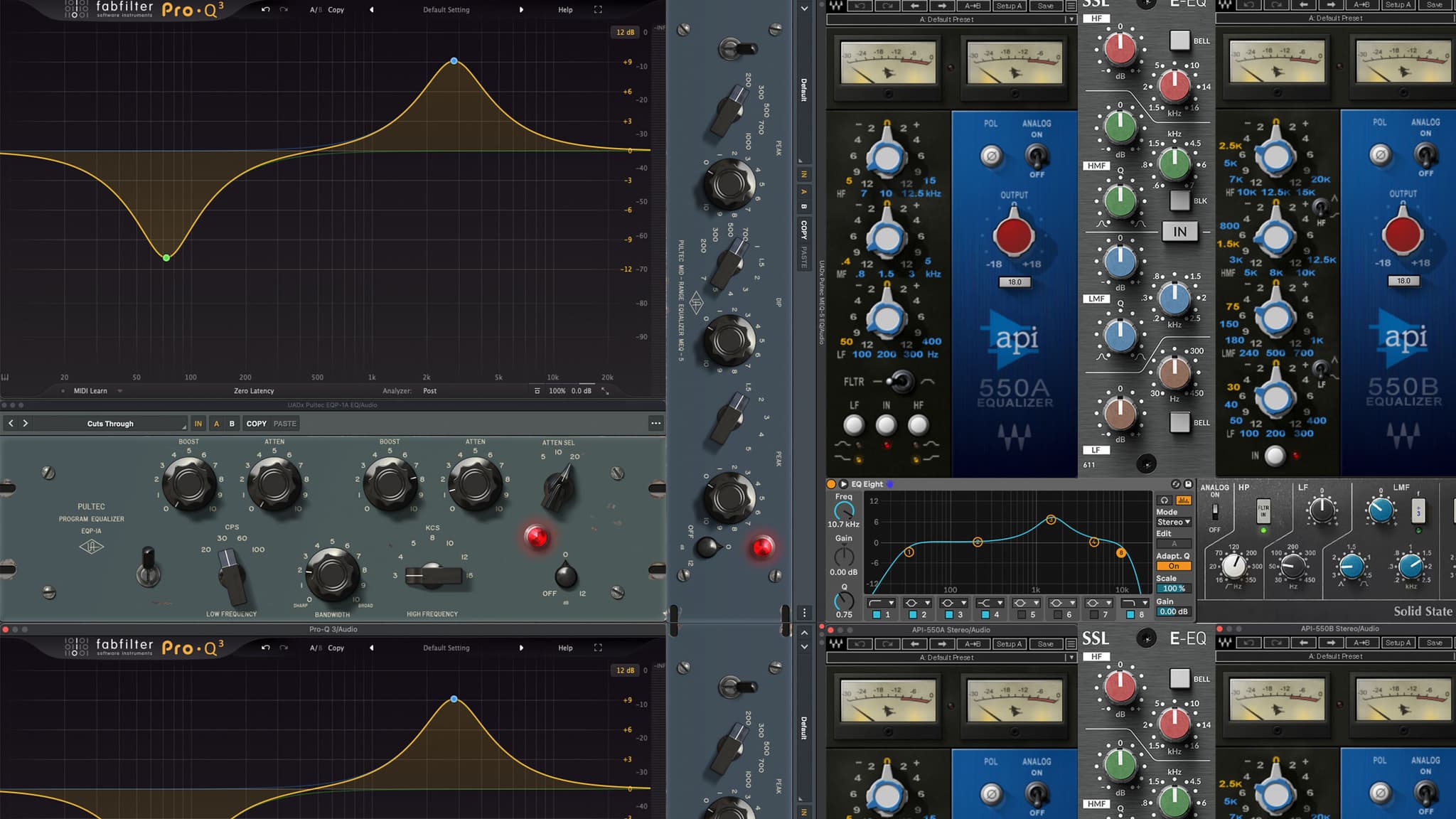Toggle full screen icon in top Pro-Q 3 header

click(598, 10)
